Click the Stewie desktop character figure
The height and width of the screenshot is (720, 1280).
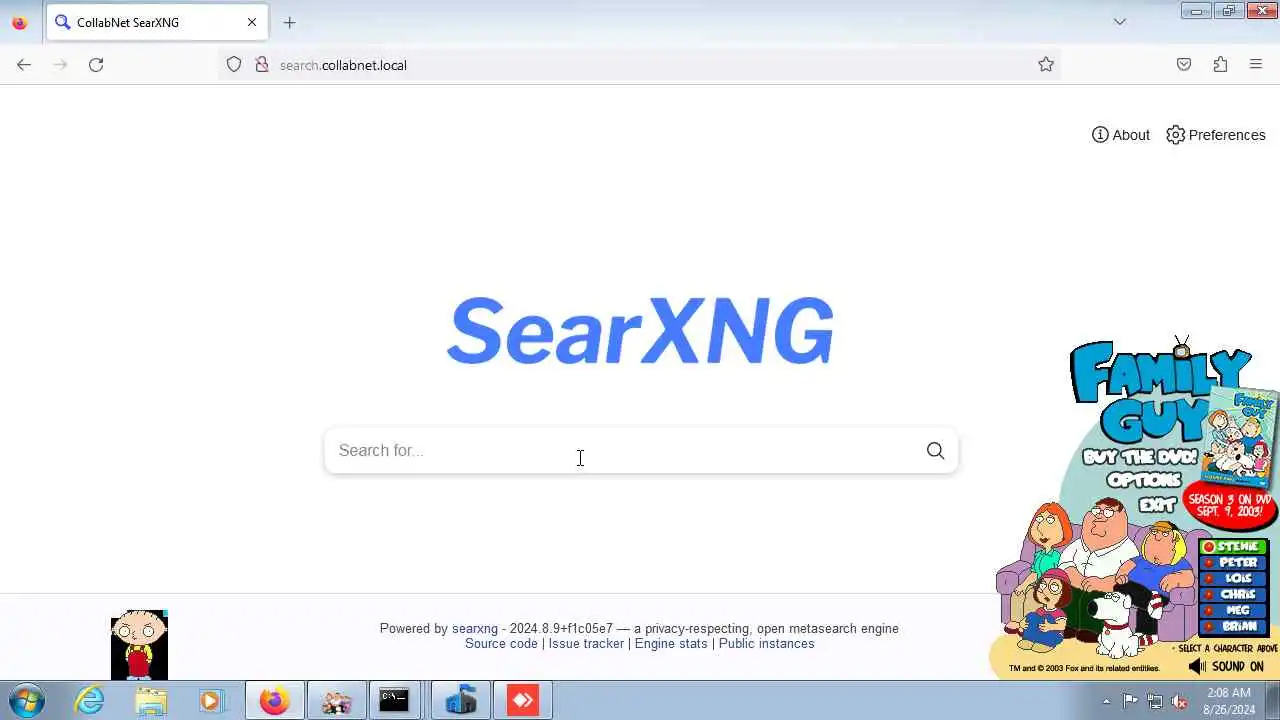coord(139,645)
